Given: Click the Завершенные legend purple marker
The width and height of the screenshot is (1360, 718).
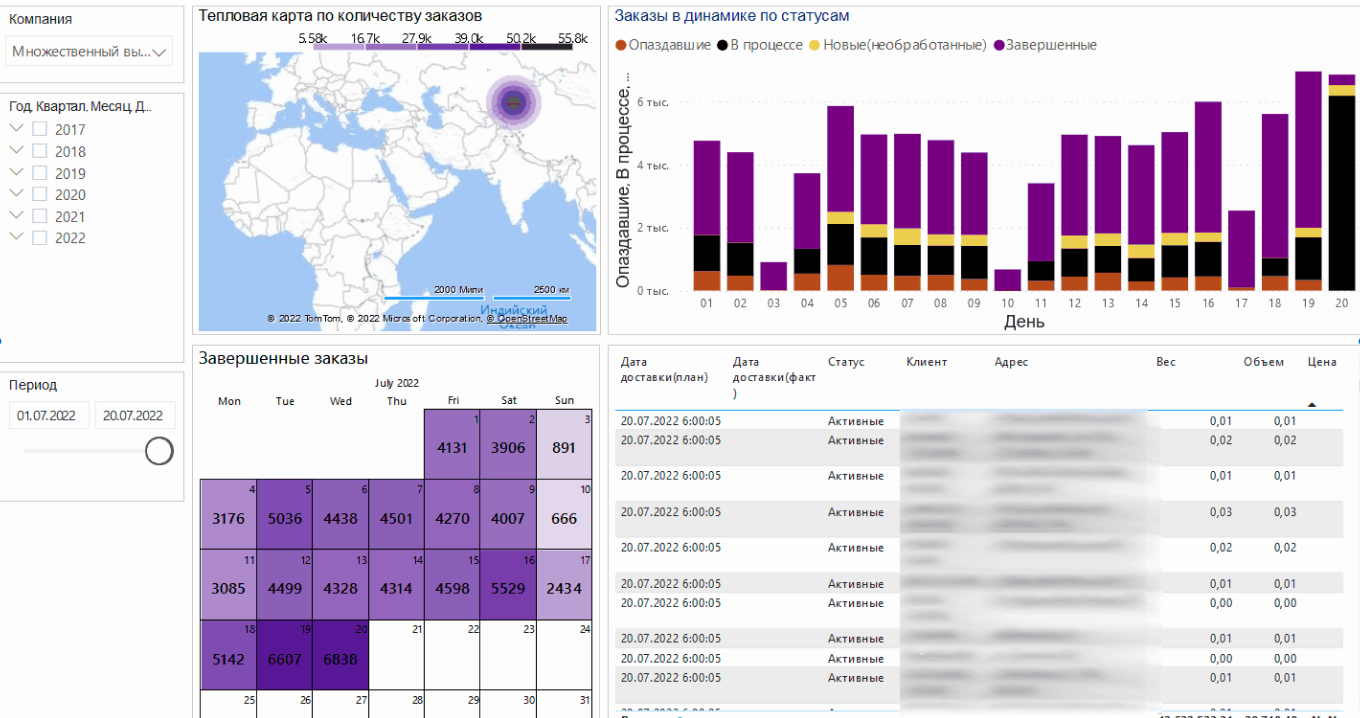Looking at the screenshot, I should coord(998,45).
